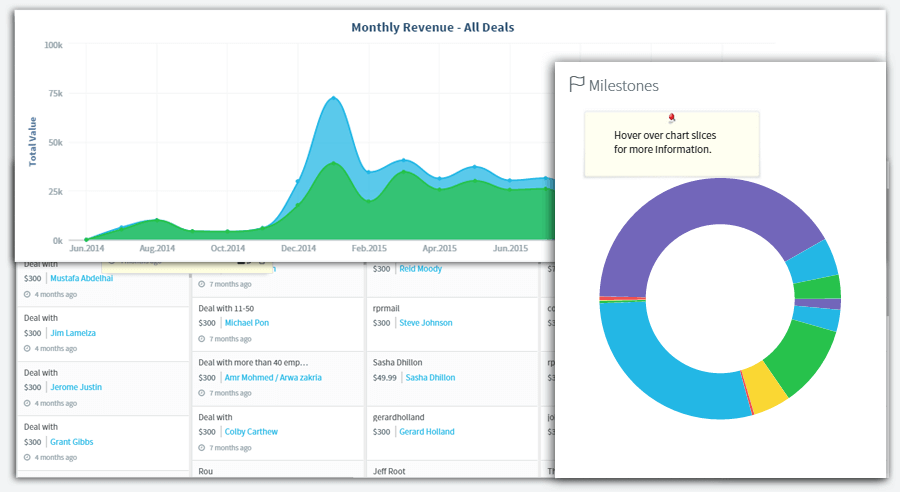
Task: Open Mustafa Abdelhai contact link
Action: click(x=81, y=279)
